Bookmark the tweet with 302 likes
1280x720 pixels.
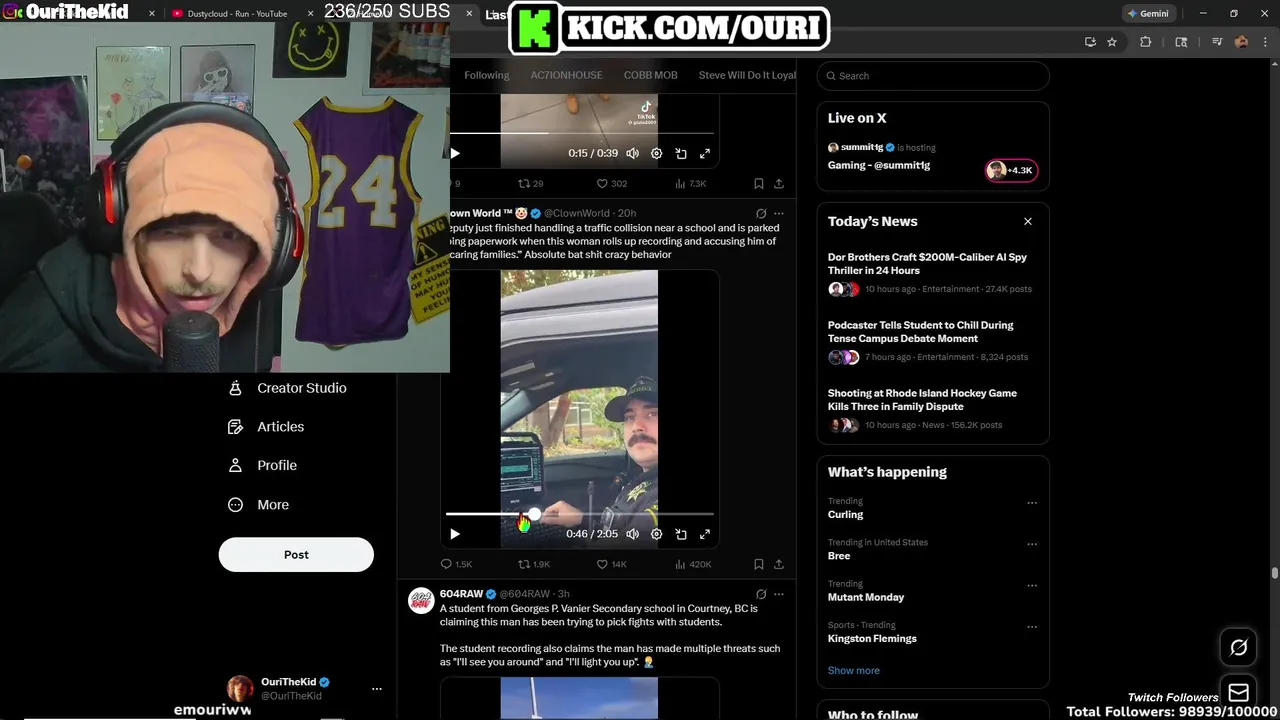tap(758, 184)
